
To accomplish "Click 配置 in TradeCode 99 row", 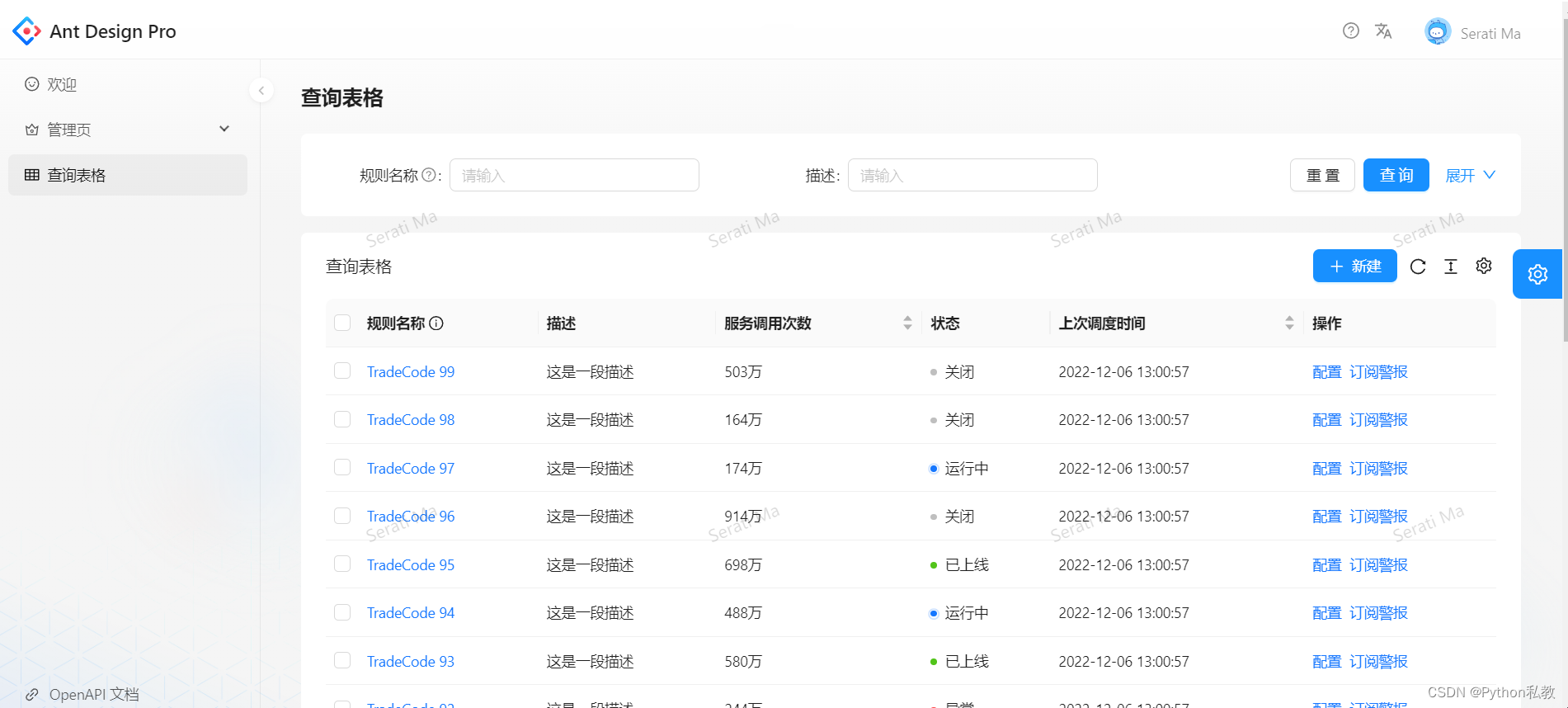I will (1327, 372).
